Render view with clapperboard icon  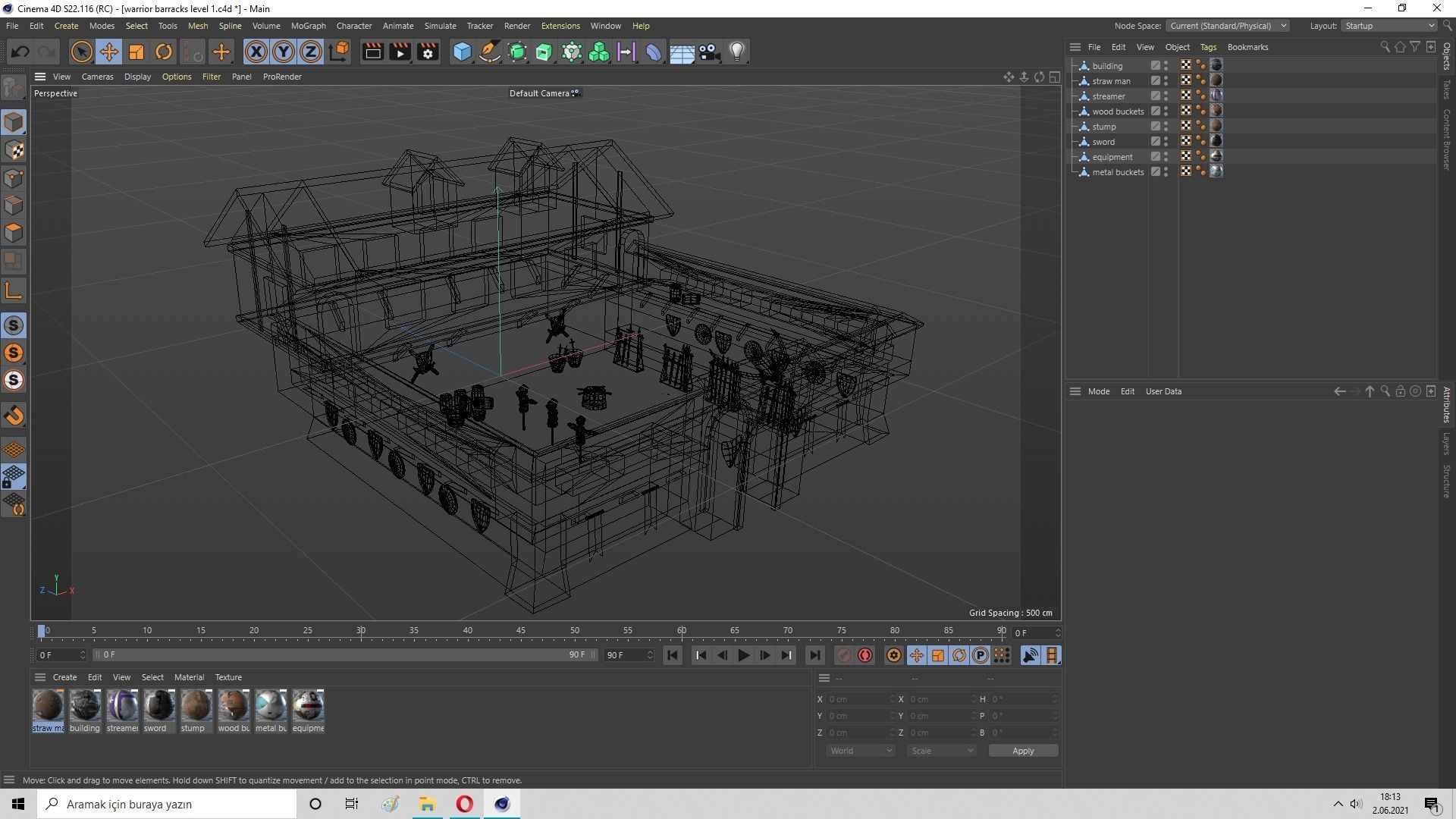pyautogui.click(x=372, y=52)
